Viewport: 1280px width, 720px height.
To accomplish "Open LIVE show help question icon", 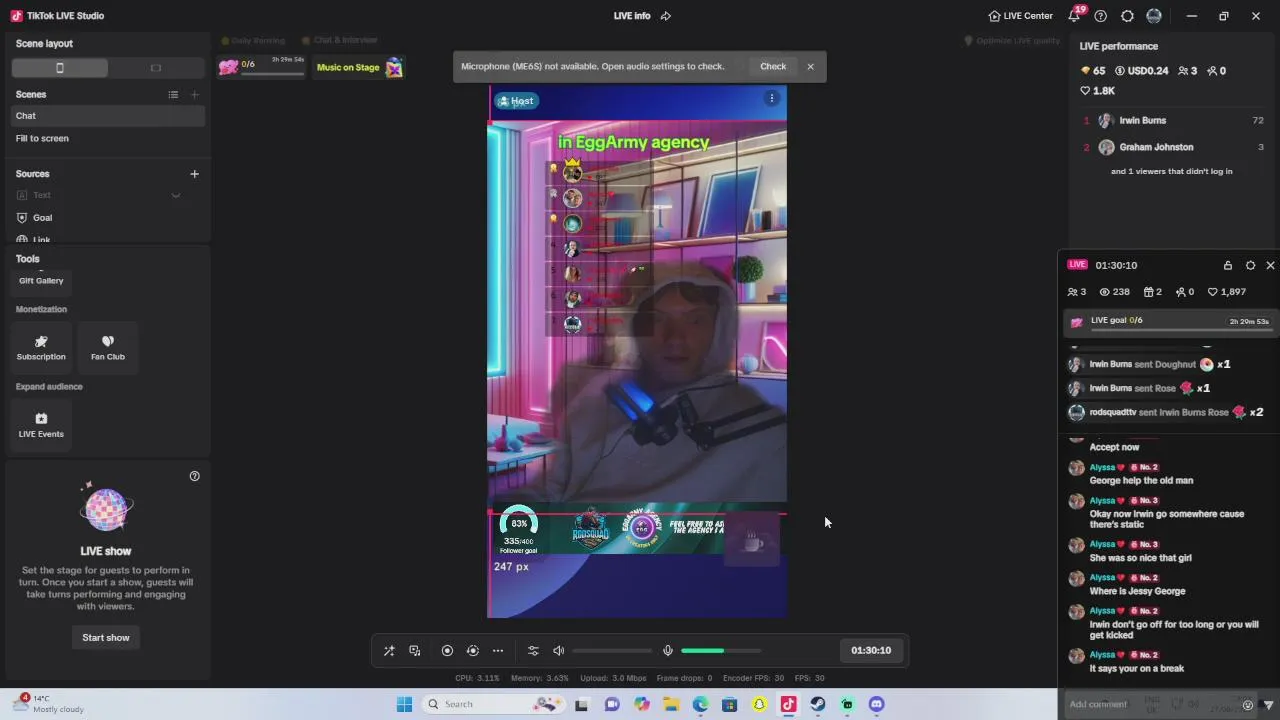I will click(195, 476).
